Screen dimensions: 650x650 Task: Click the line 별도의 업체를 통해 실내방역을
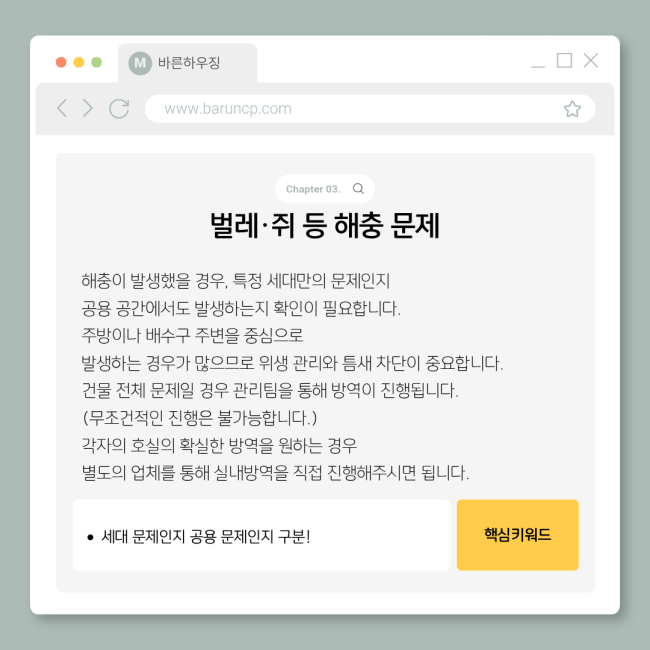pyautogui.click(x=275, y=472)
